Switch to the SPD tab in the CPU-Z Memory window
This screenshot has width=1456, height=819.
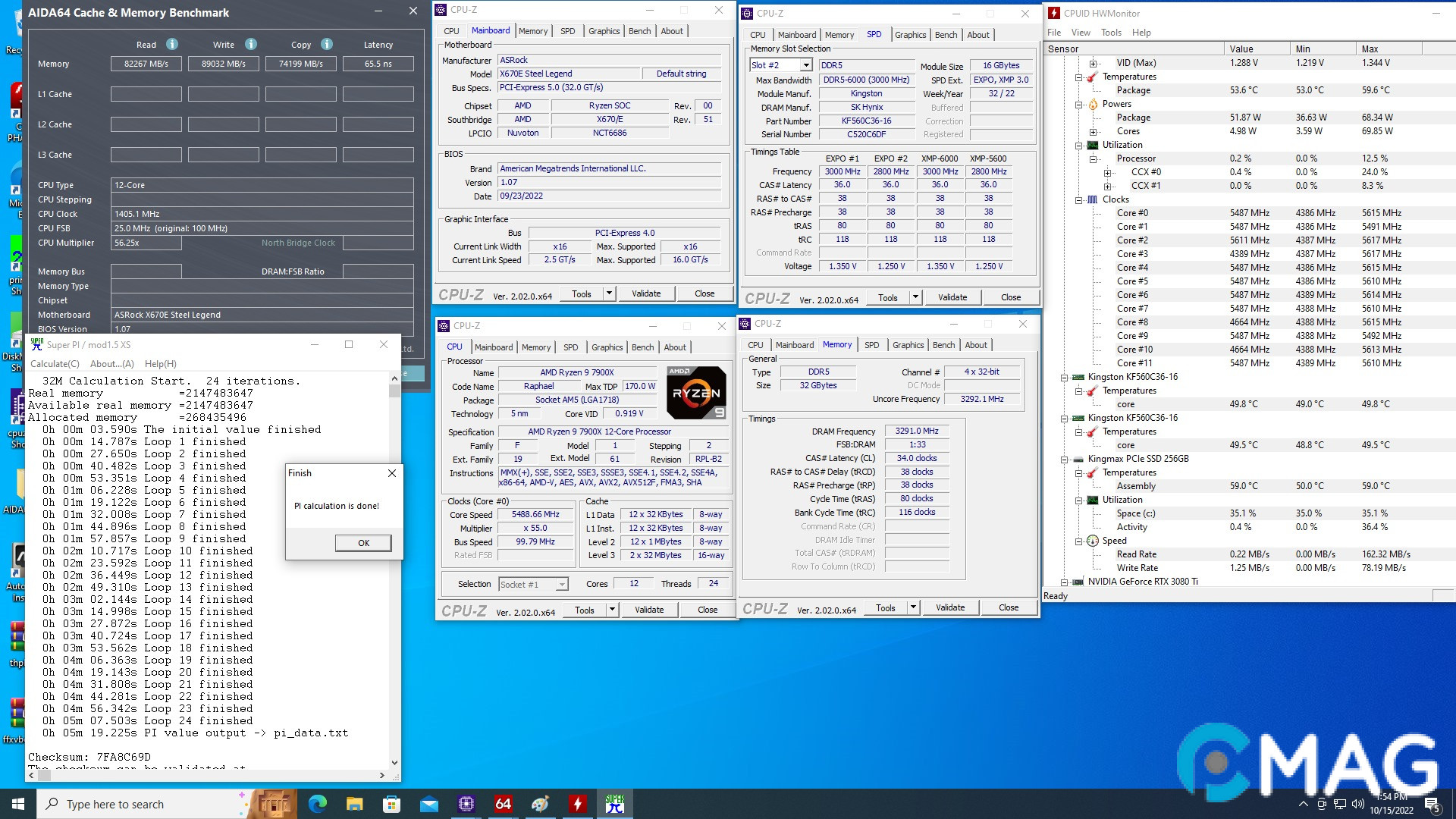pyautogui.click(x=872, y=345)
